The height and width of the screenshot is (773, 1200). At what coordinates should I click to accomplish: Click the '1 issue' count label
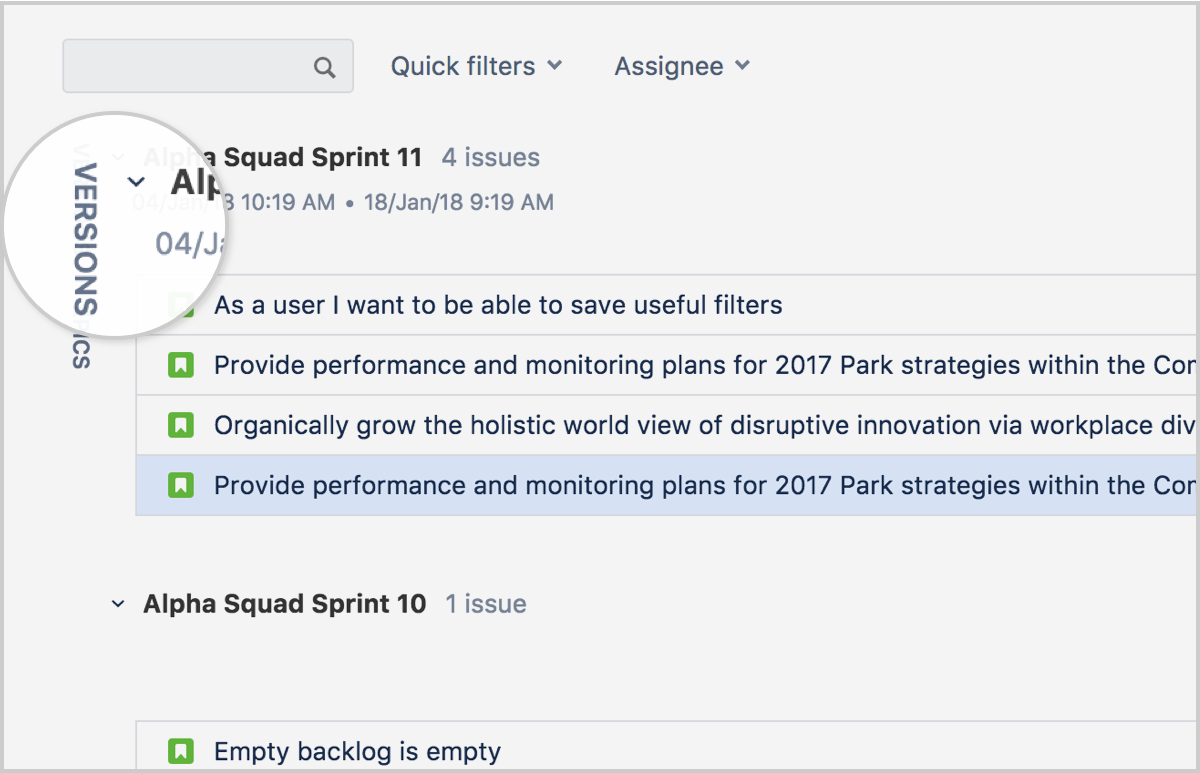486,604
